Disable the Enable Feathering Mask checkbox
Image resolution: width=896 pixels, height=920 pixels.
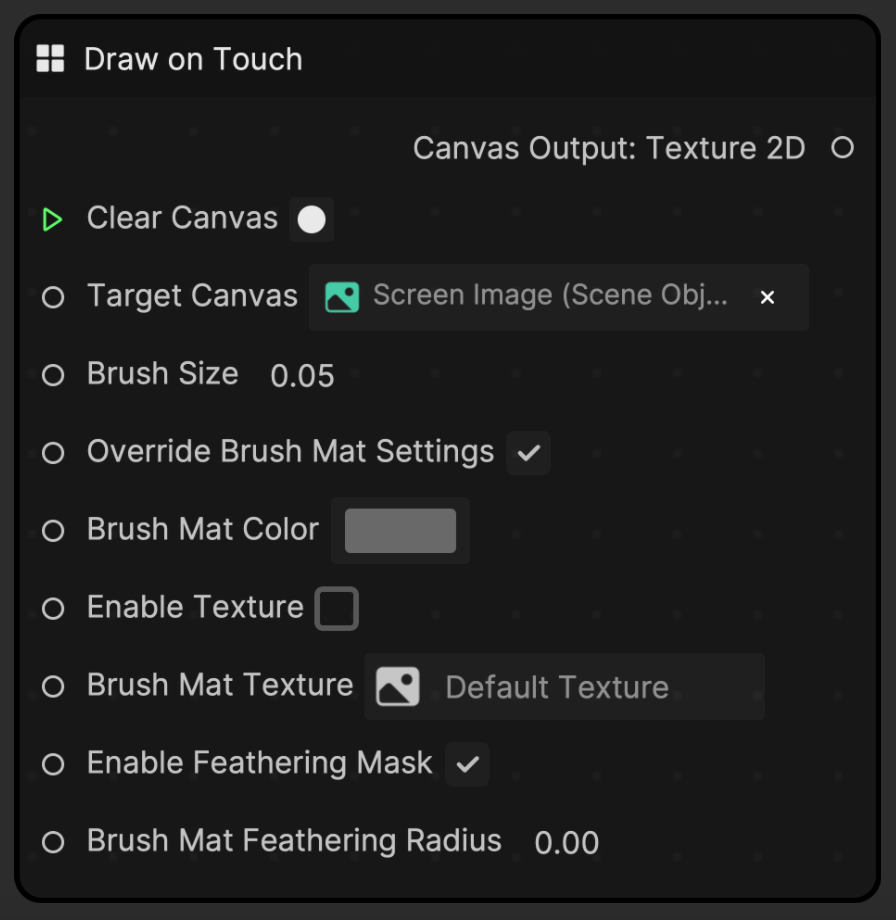(467, 764)
